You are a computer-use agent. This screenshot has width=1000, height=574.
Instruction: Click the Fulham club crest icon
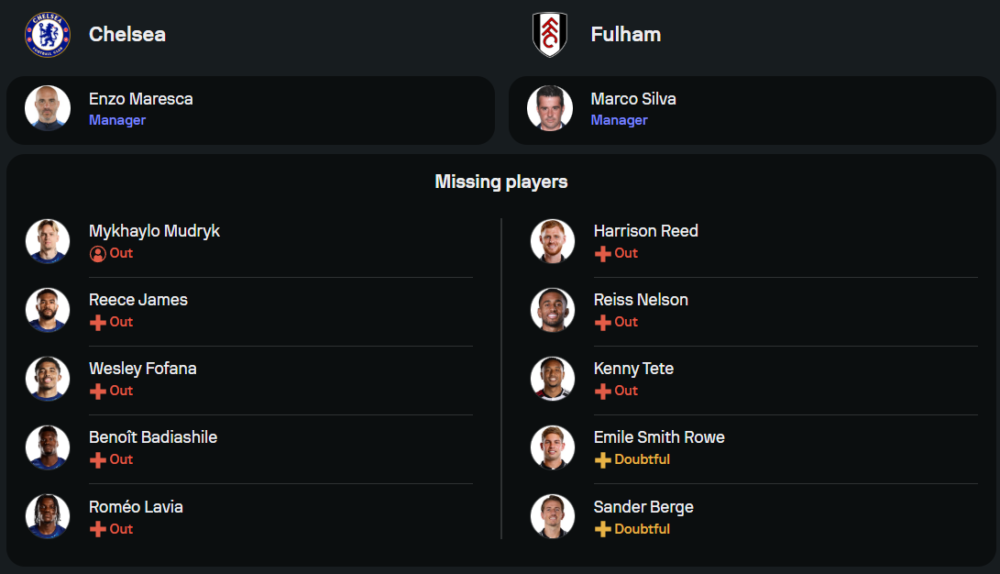coord(550,34)
